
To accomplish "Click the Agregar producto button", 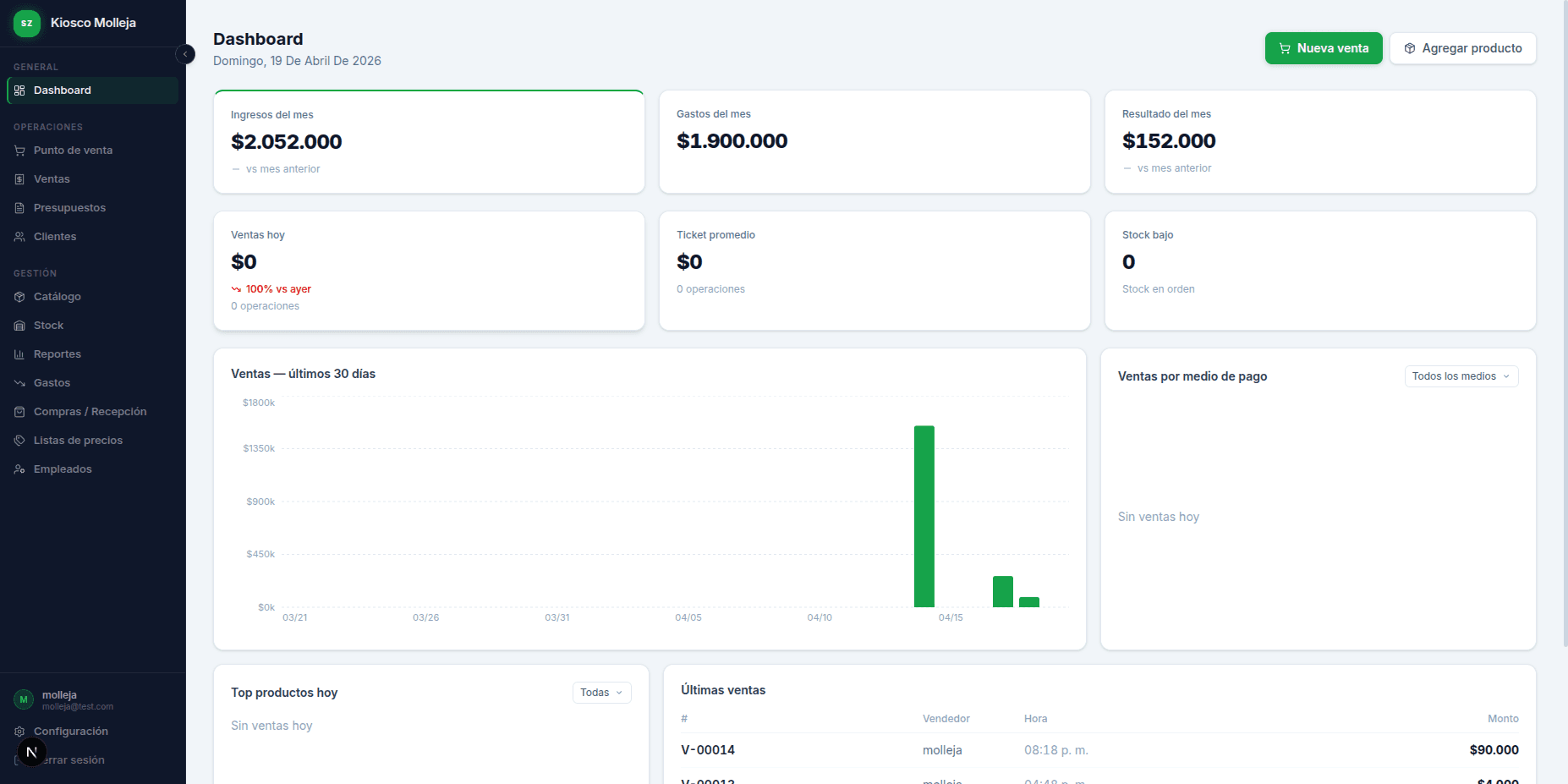I will click(1463, 48).
